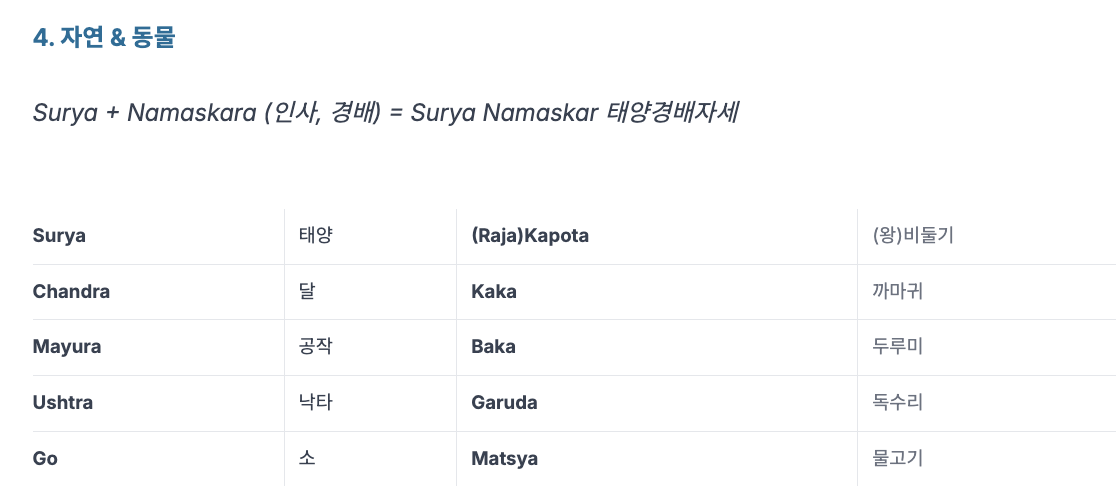1116x496 pixels.
Task: Select the 'Kaka' table cell
Action: click(657, 292)
